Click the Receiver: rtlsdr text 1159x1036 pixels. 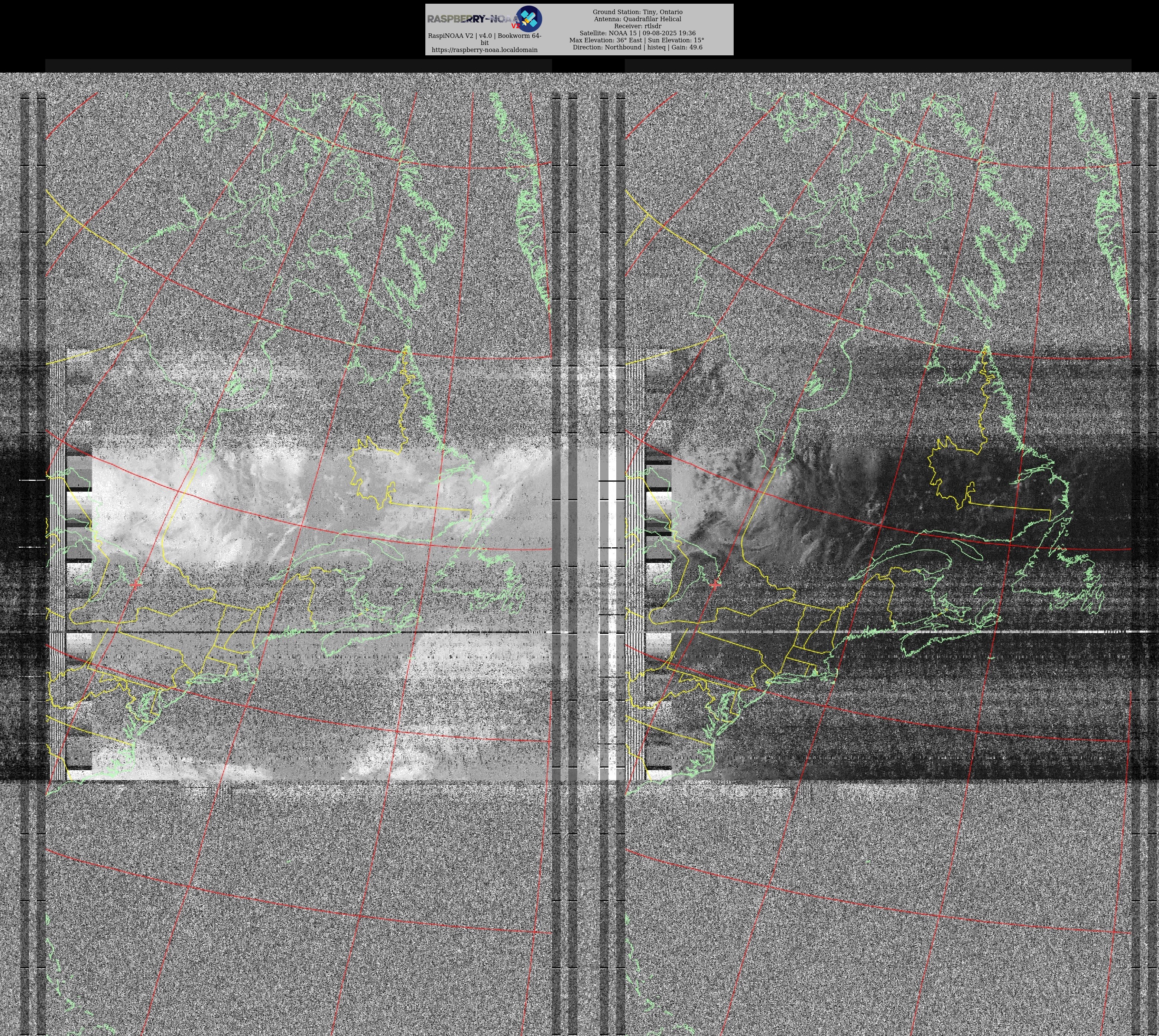point(637,26)
